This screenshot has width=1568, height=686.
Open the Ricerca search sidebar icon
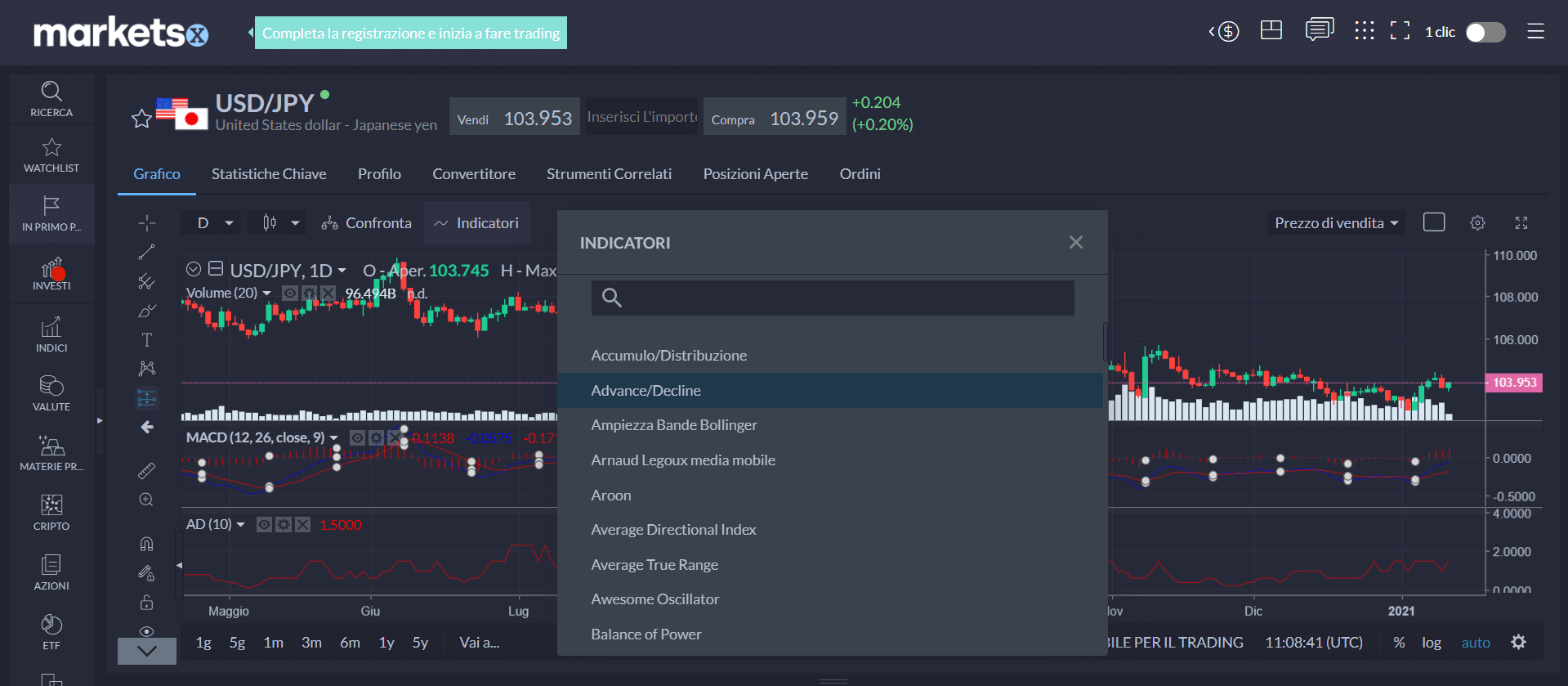tap(51, 99)
